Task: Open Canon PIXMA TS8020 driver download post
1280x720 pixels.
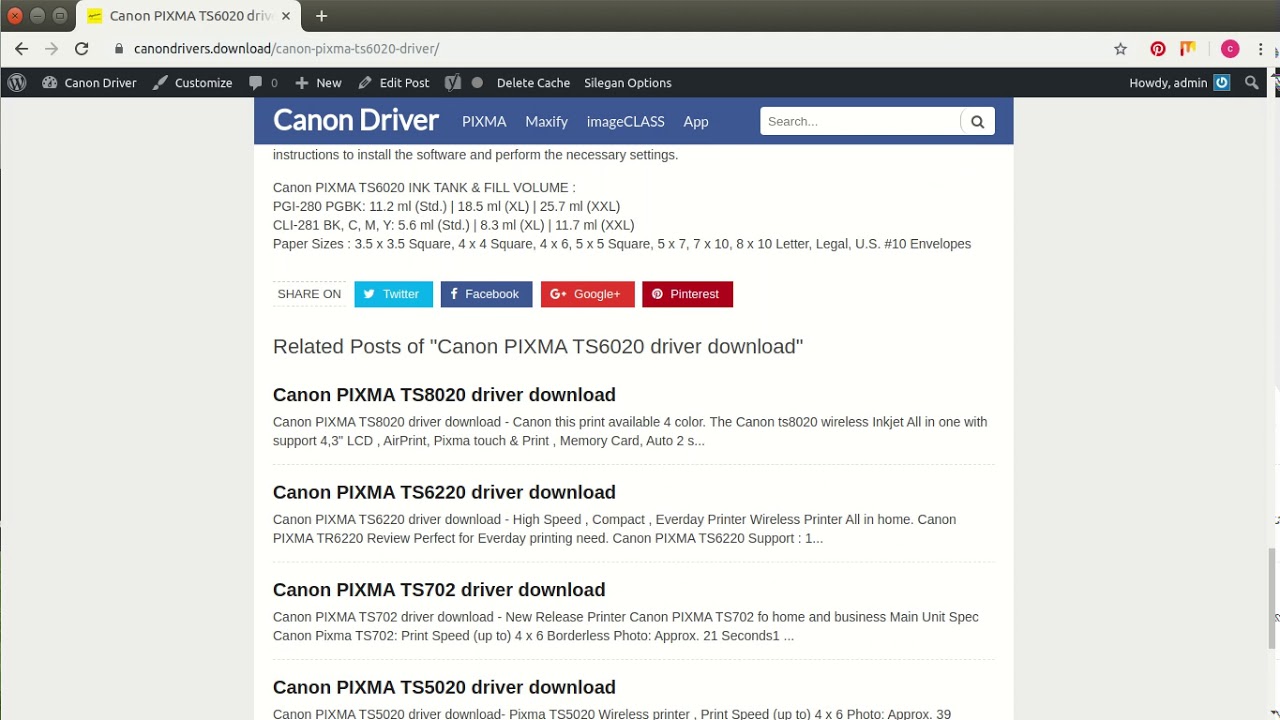Action: 444,395
